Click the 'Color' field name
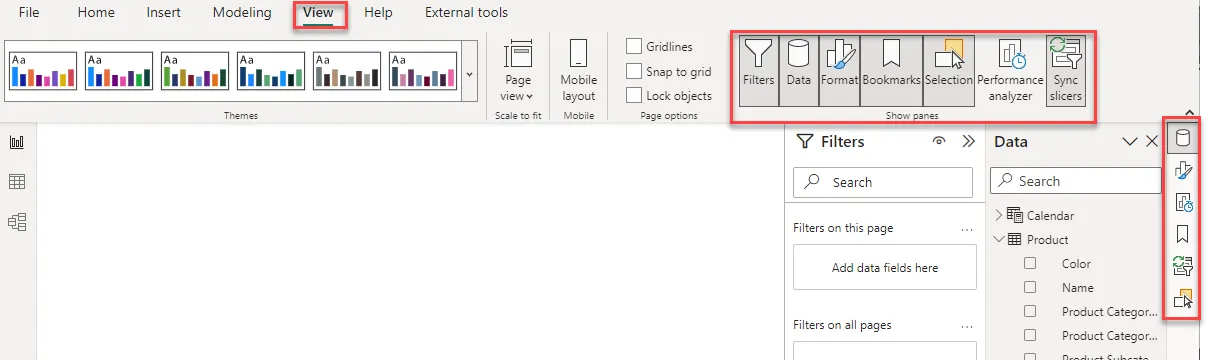The width and height of the screenshot is (1212, 360). click(1076, 264)
